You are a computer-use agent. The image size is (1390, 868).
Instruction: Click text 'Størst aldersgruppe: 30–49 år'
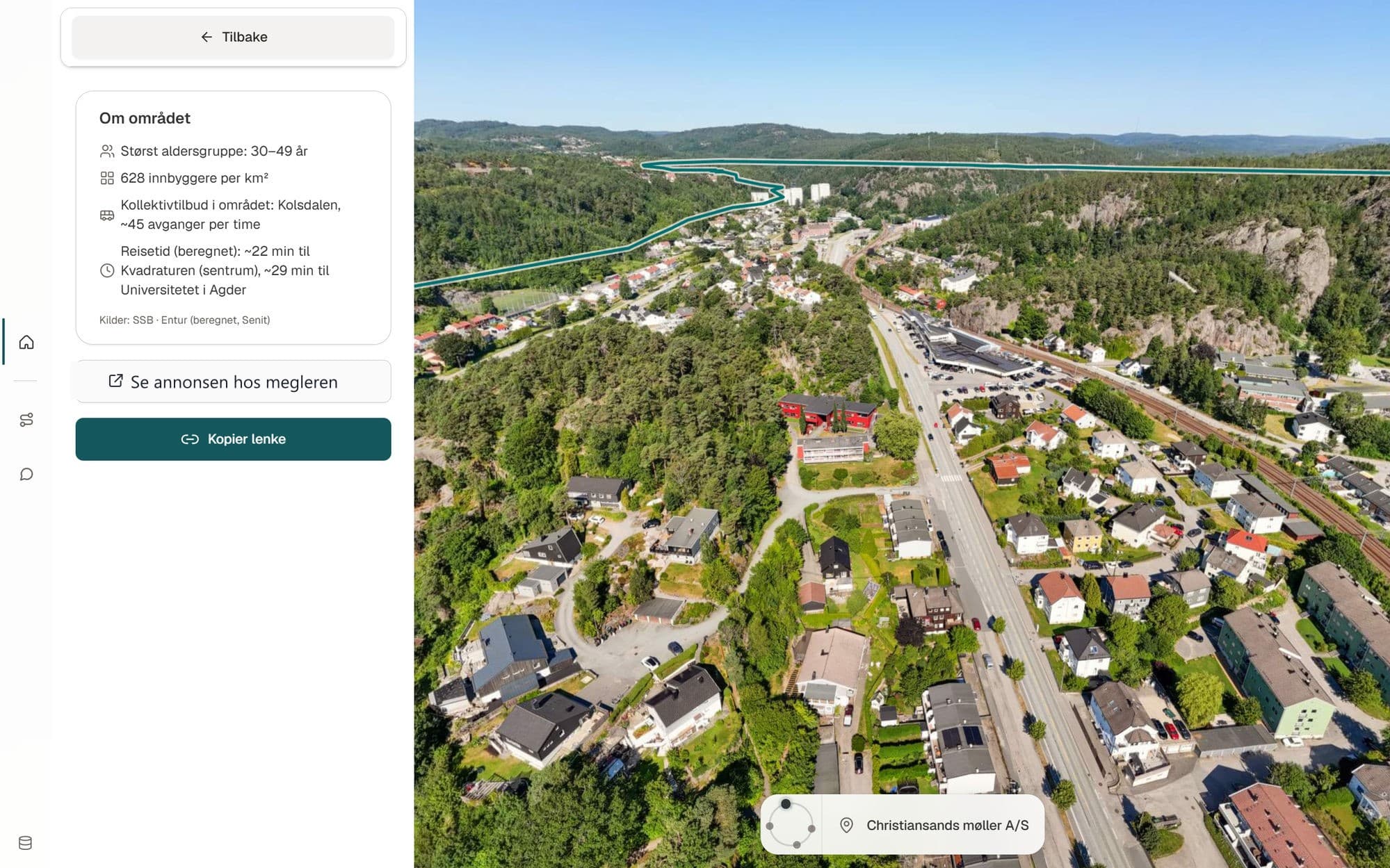[214, 151]
